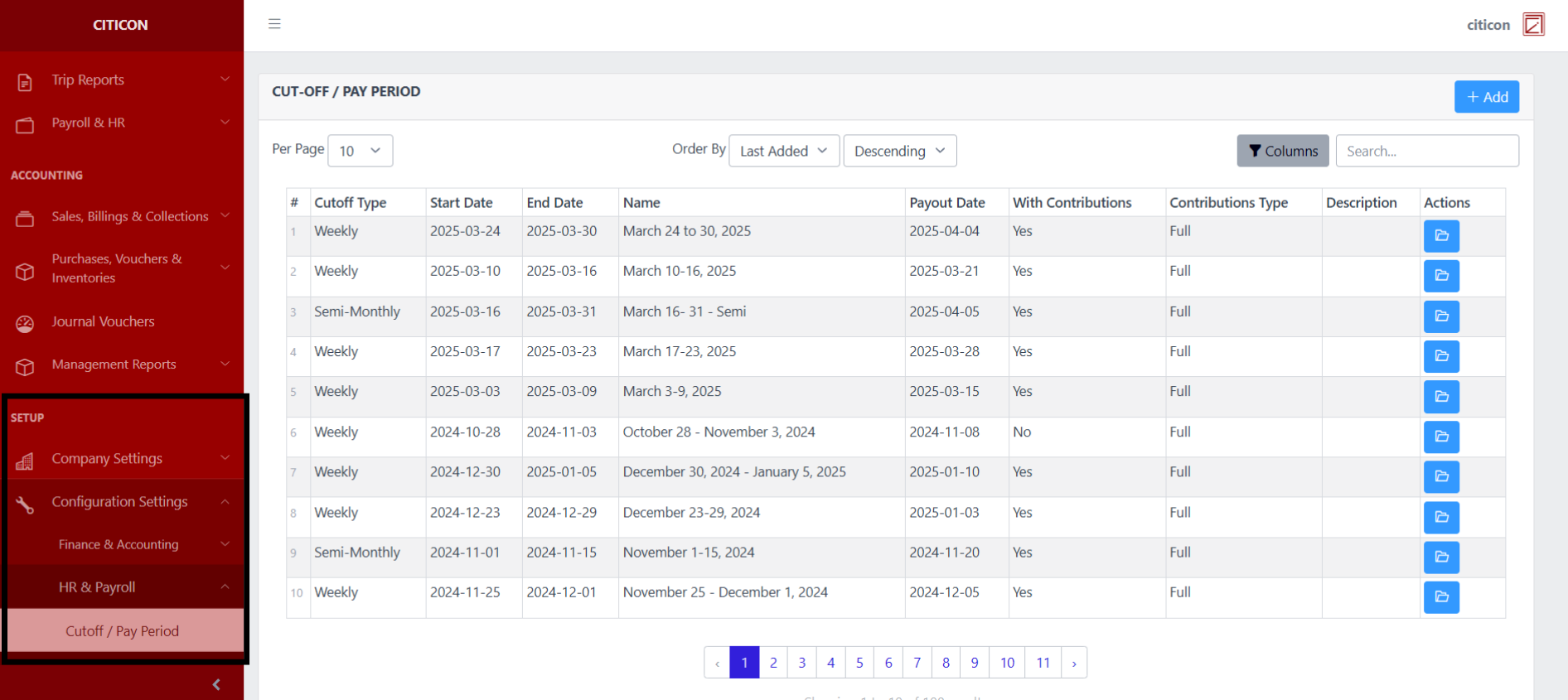The width and height of the screenshot is (1568, 700).
Task: Open the citicon user profile icon
Action: pyautogui.click(x=1533, y=25)
